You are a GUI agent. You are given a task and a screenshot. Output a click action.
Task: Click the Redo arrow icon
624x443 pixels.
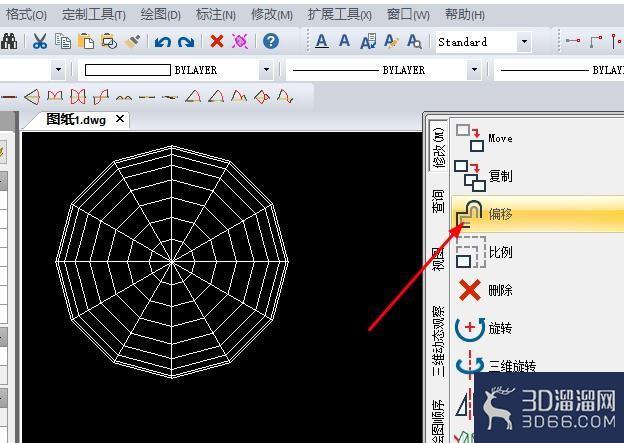pyautogui.click(x=186, y=41)
